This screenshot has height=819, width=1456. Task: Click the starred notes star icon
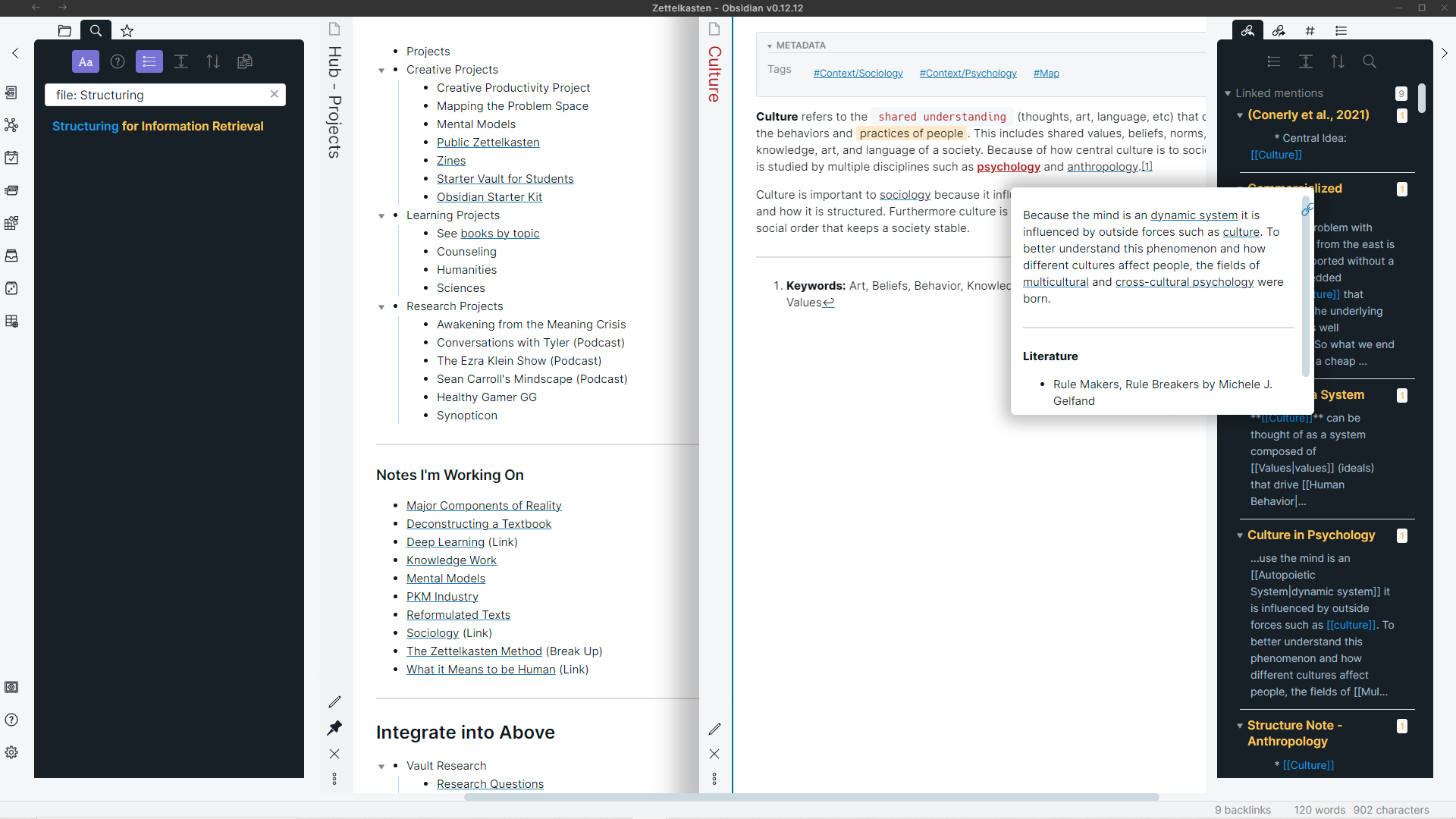pyautogui.click(x=127, y=31)
